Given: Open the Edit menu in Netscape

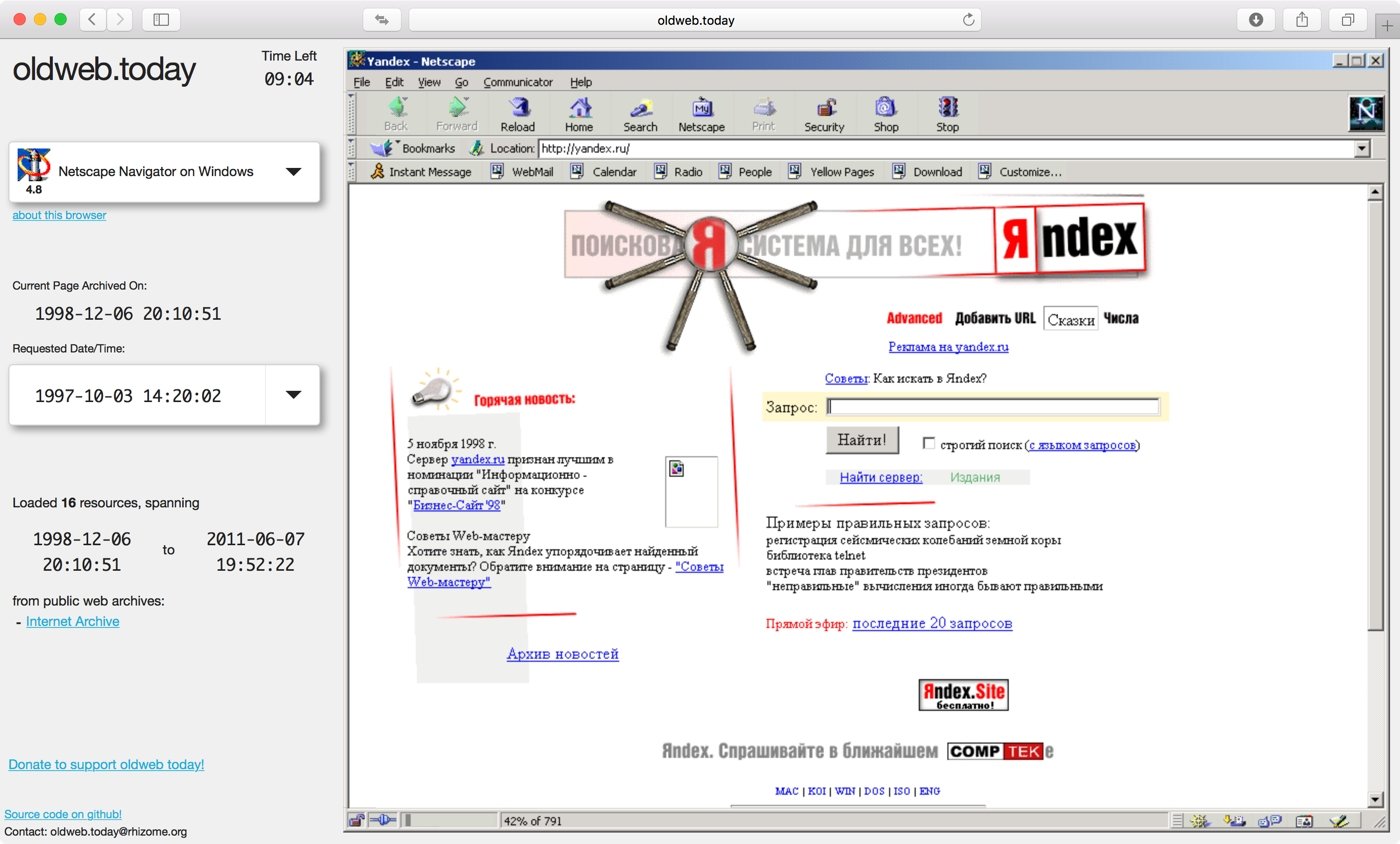Looking at the screenshot, I should [x=394, y=82].
